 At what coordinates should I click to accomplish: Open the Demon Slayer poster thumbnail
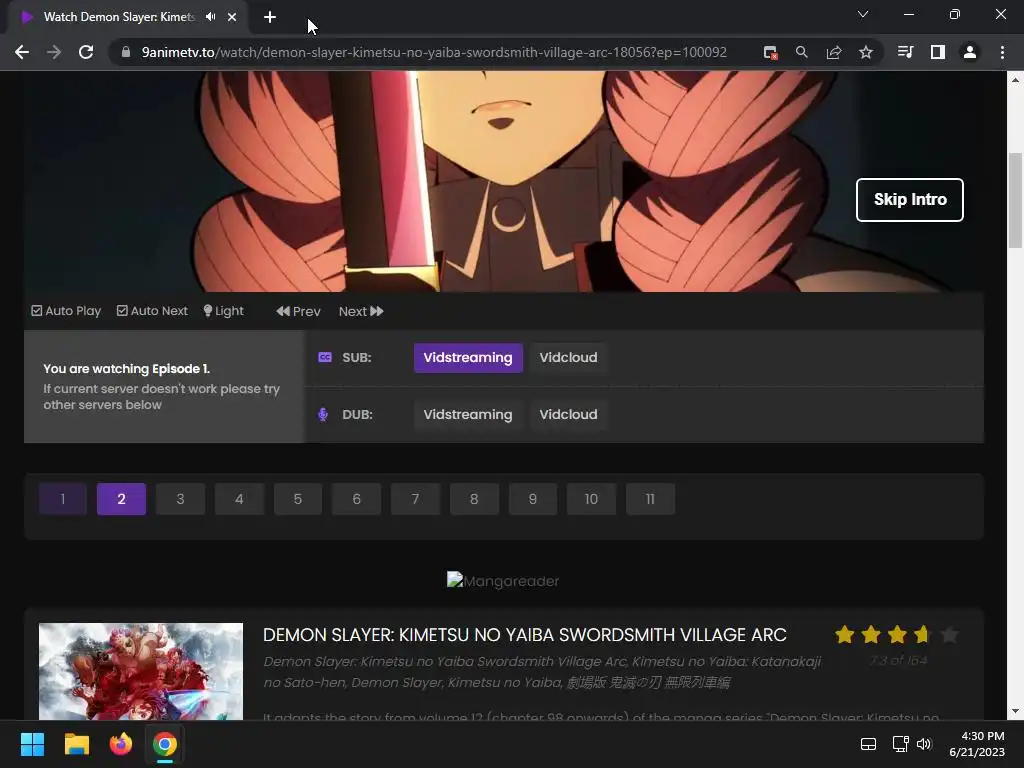(140, 671)
